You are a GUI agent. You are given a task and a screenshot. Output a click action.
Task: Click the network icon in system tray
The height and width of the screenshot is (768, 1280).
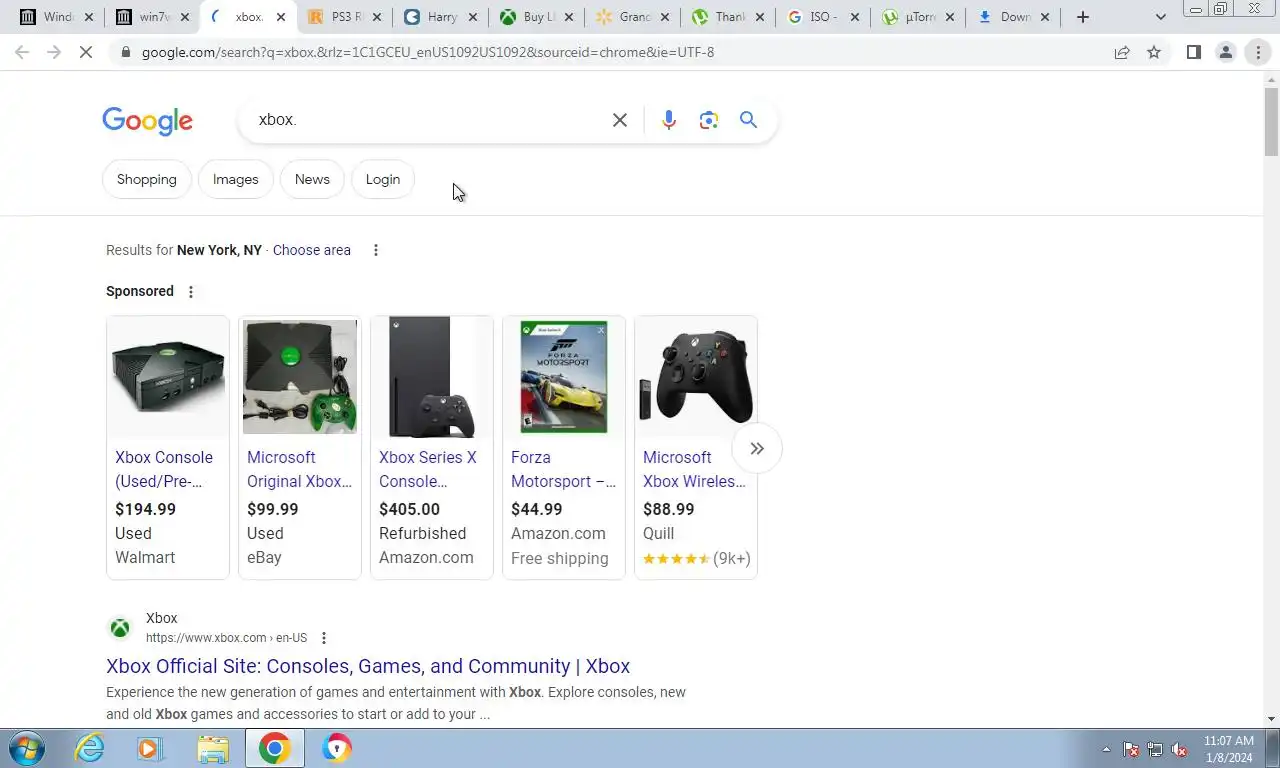tap(1155, 749)
